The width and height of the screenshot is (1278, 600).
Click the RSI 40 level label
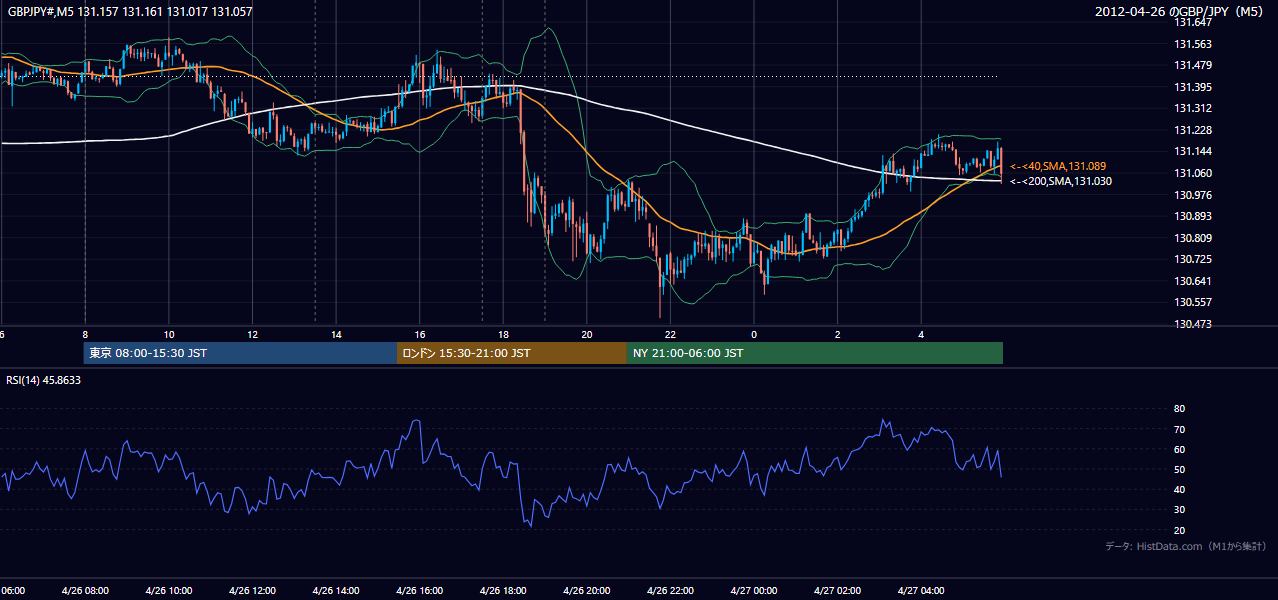(1179, 489)
